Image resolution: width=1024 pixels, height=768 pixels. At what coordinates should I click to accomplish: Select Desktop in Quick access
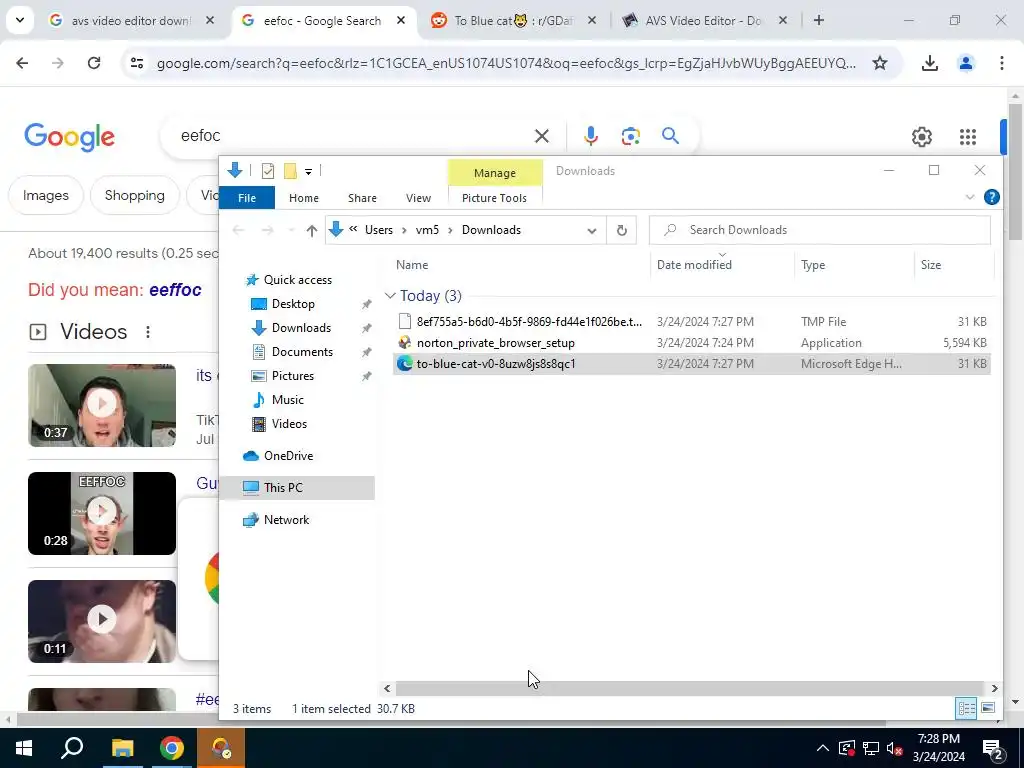(293, 304)
